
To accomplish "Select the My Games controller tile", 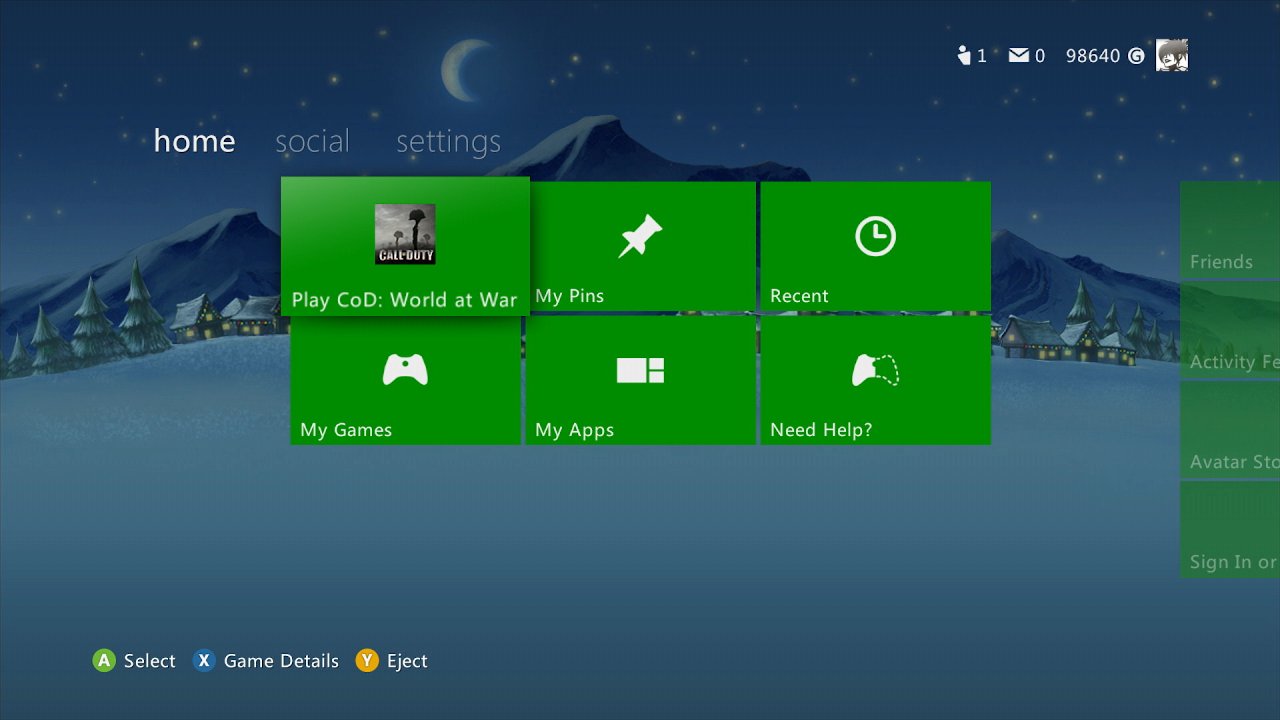I will click(405, 380).
